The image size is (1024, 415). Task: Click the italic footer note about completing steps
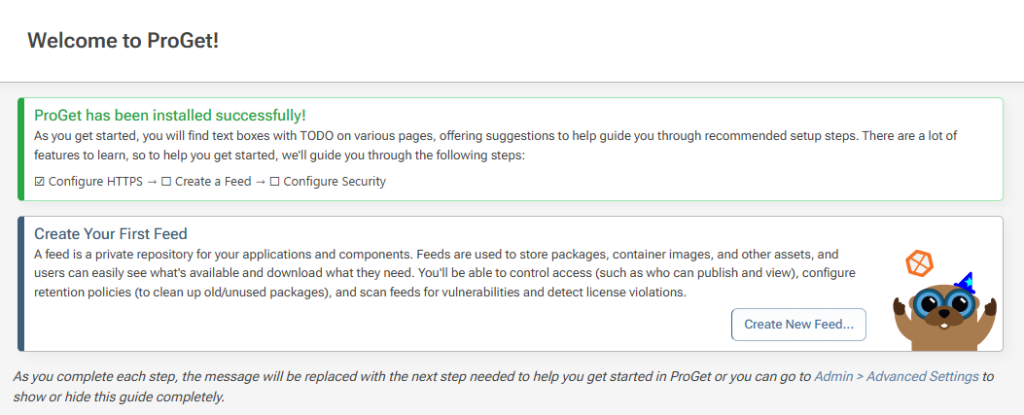coord(400,386)
